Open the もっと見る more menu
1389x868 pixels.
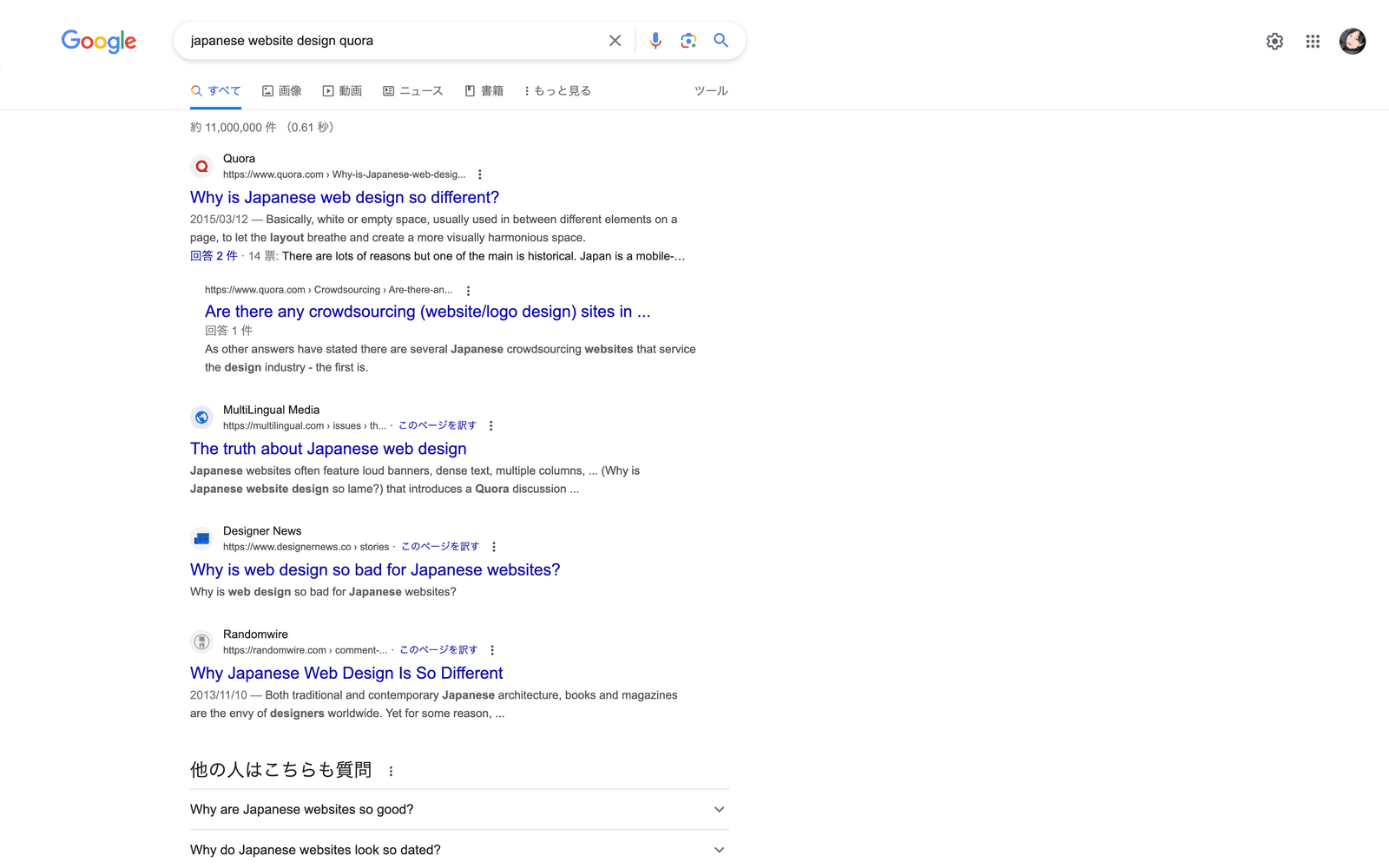tap(557, 91)
